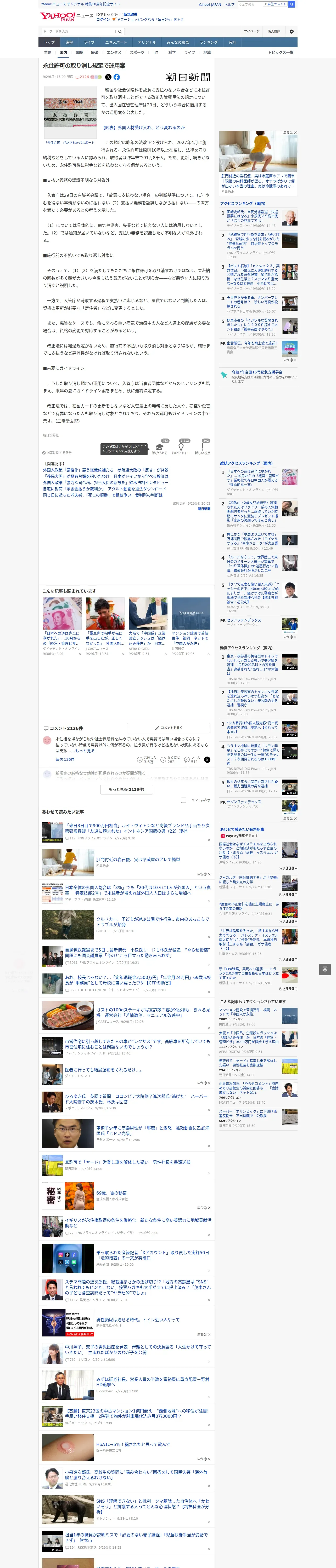Click the 朝日新聞 publisher logo
The image size is (336, 1568).
[x=188, y=77]
